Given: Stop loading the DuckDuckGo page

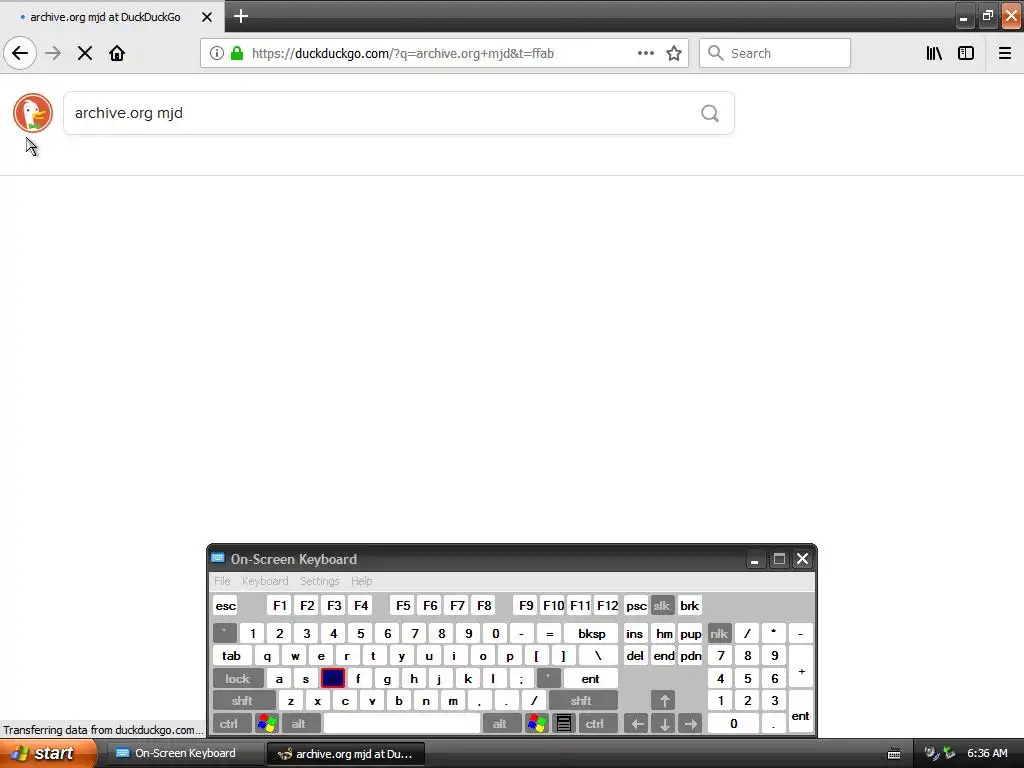Looking at the screenshot, I should (85, 53).
